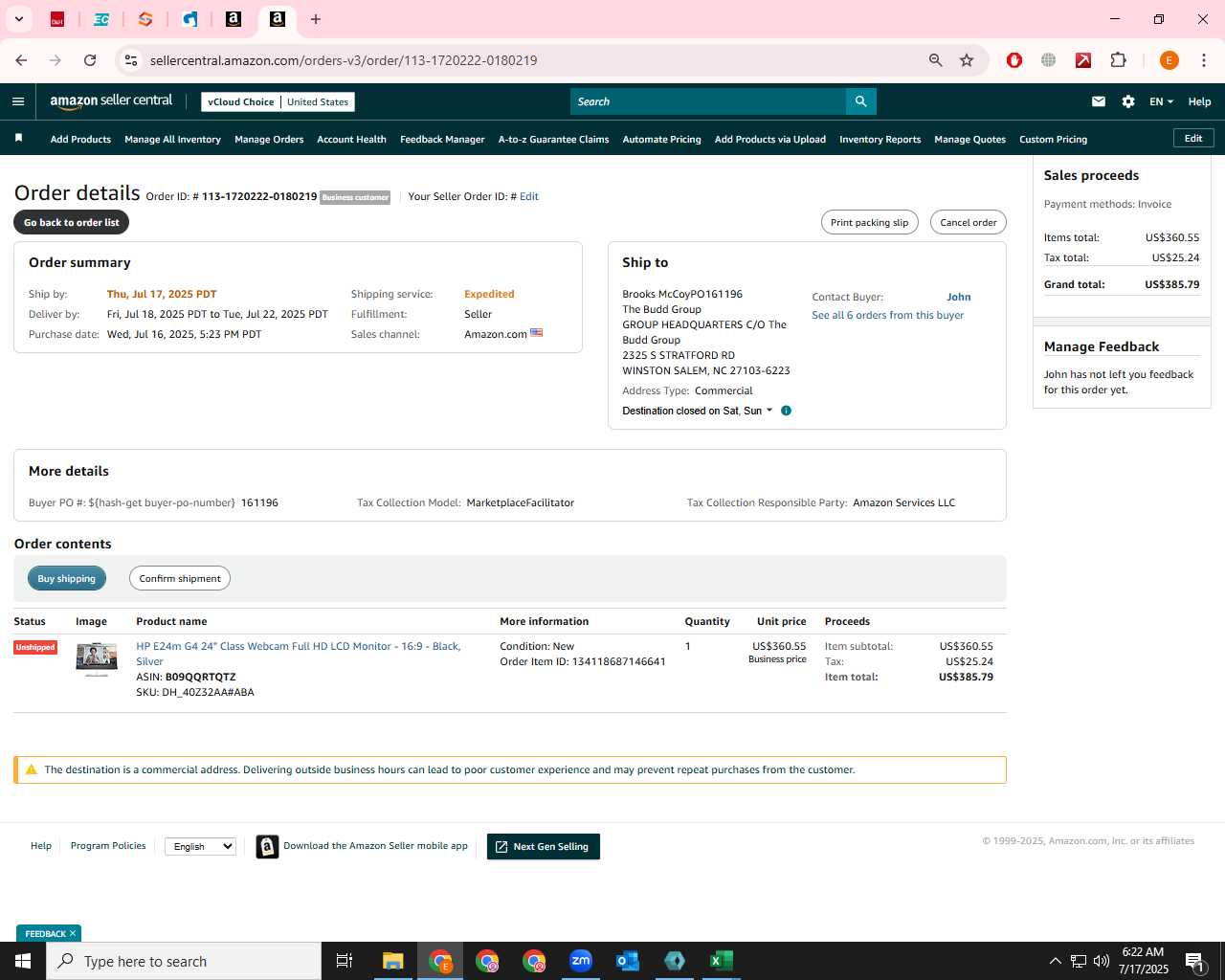Bookmark this page with star icon
The image size is (1225, 980).
tap(967, 60)
